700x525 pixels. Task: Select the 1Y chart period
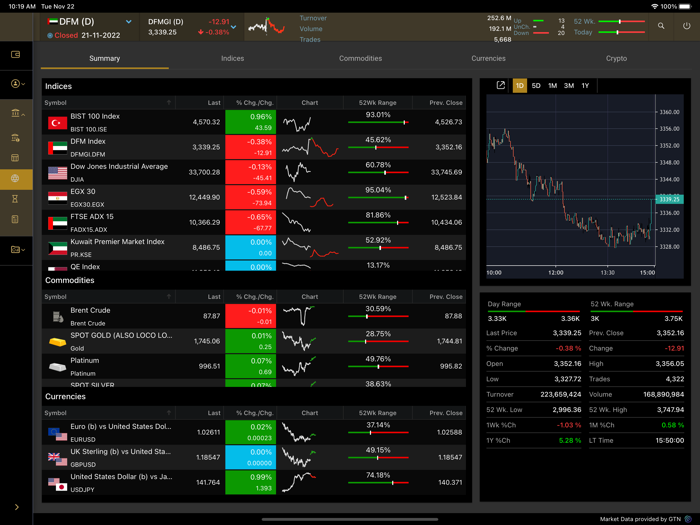coord(585,86)
